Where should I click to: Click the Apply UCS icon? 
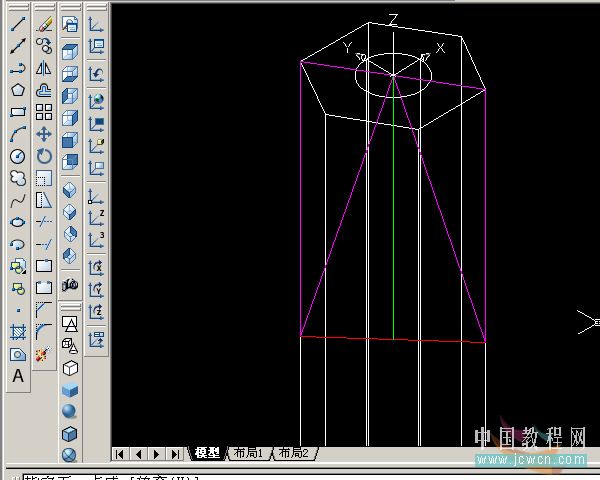click(96, 340)
